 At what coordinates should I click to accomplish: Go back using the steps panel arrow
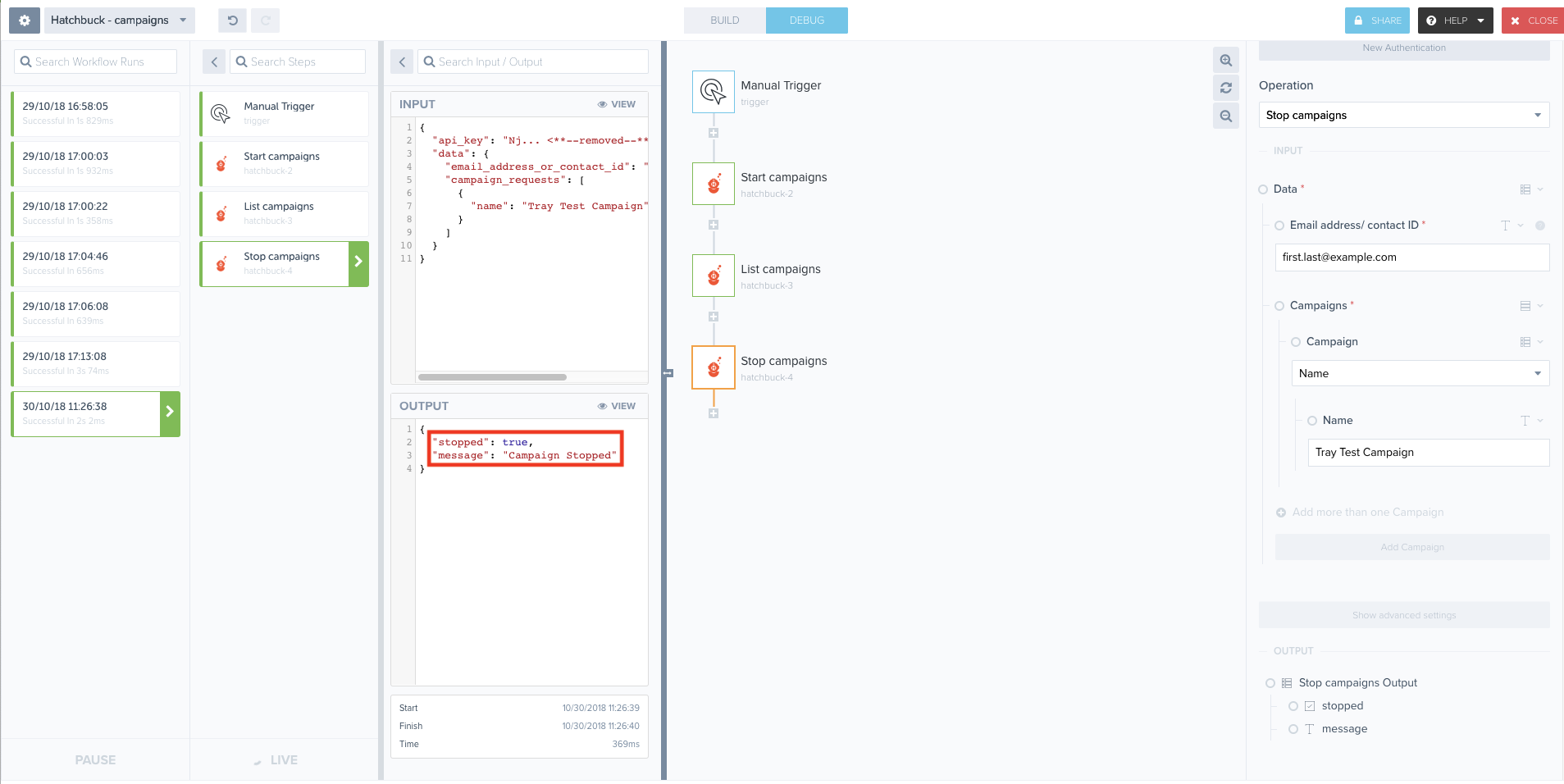coord(214,62)
